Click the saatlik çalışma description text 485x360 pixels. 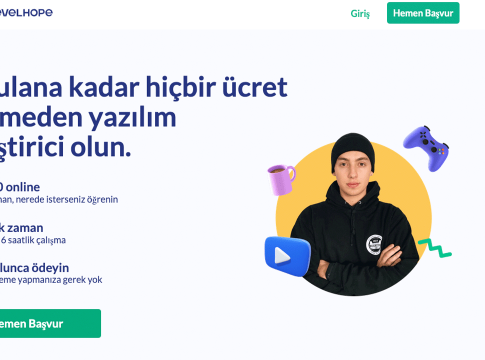33,240
